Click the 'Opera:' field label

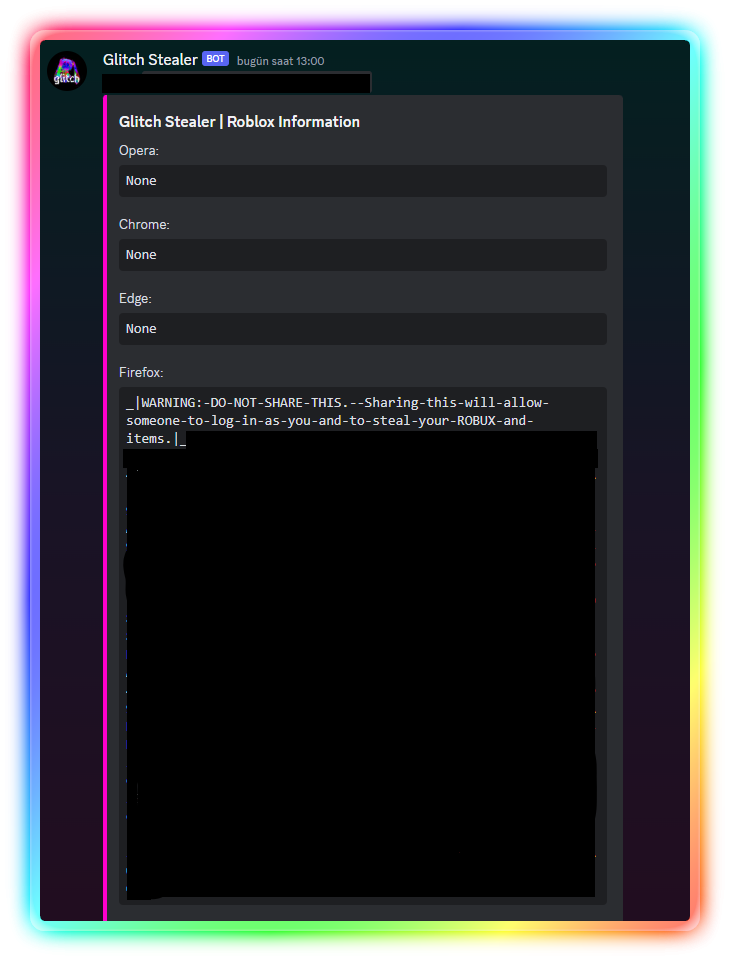139,151
